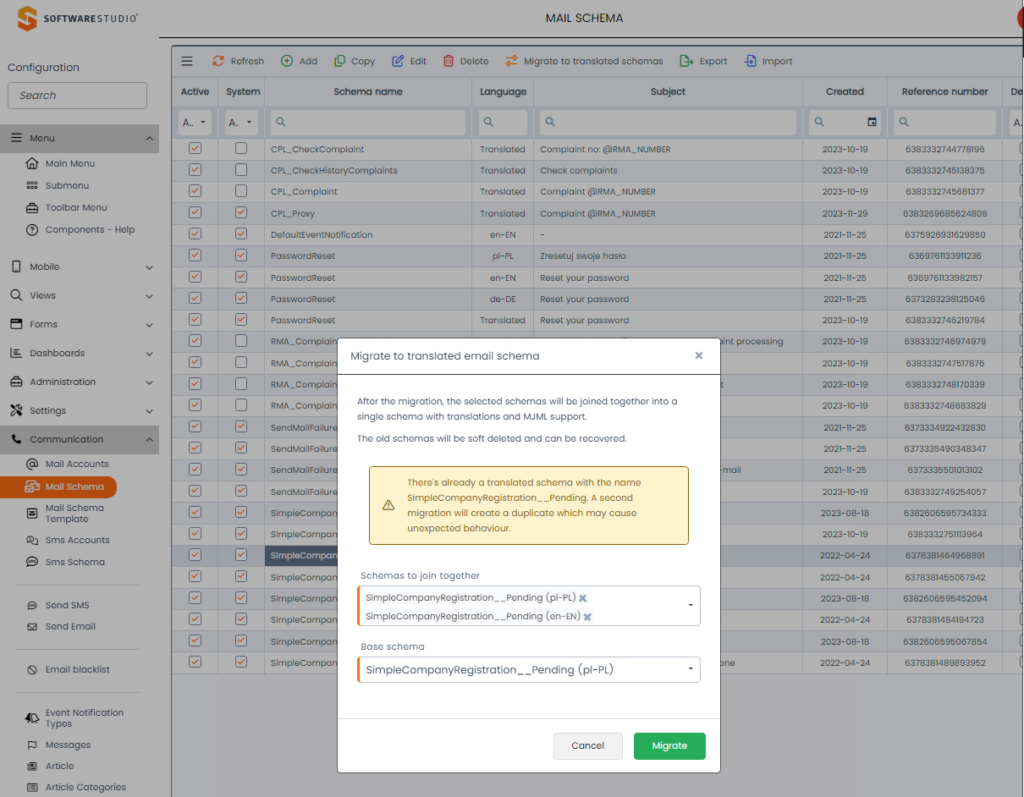Remove the pl-PL schema tag from the list
This screenshot has width=1024, height=797.
[583, 598]
